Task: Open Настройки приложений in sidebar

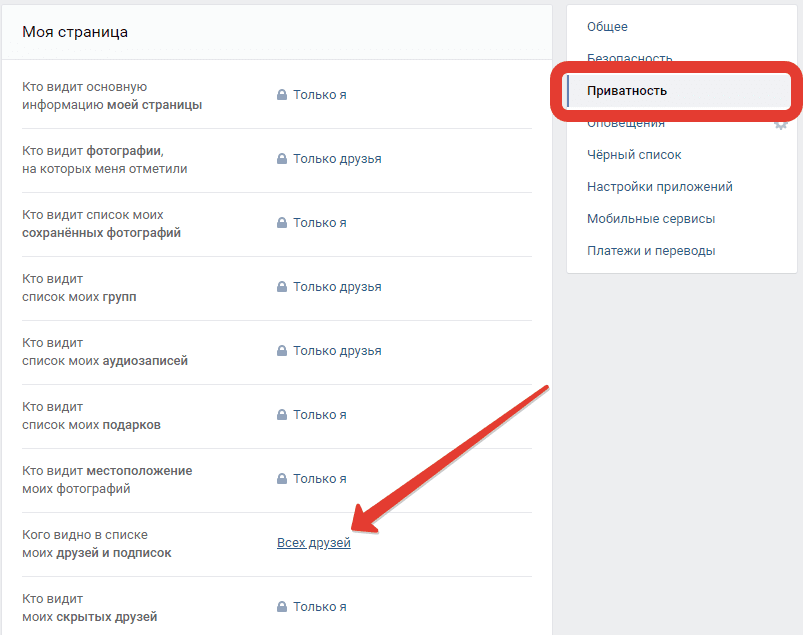Action: coord(659,187)
